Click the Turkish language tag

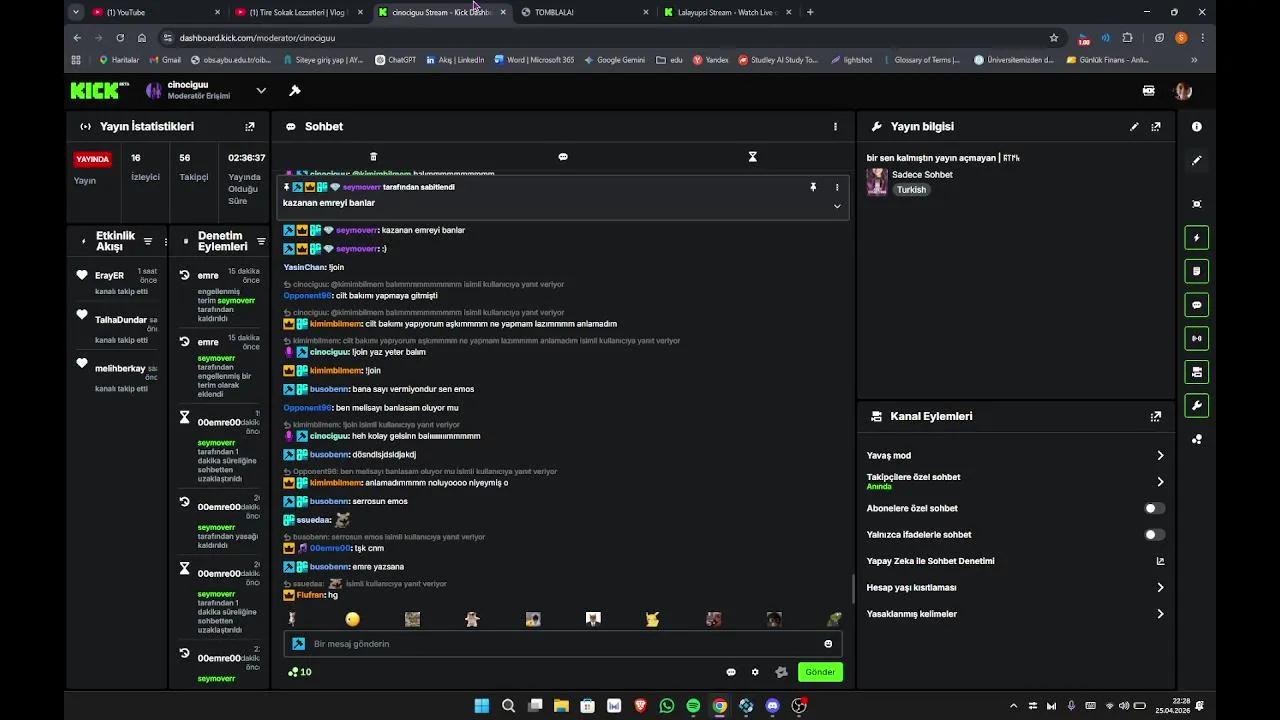pyautogui.click(x=911, y=190)
